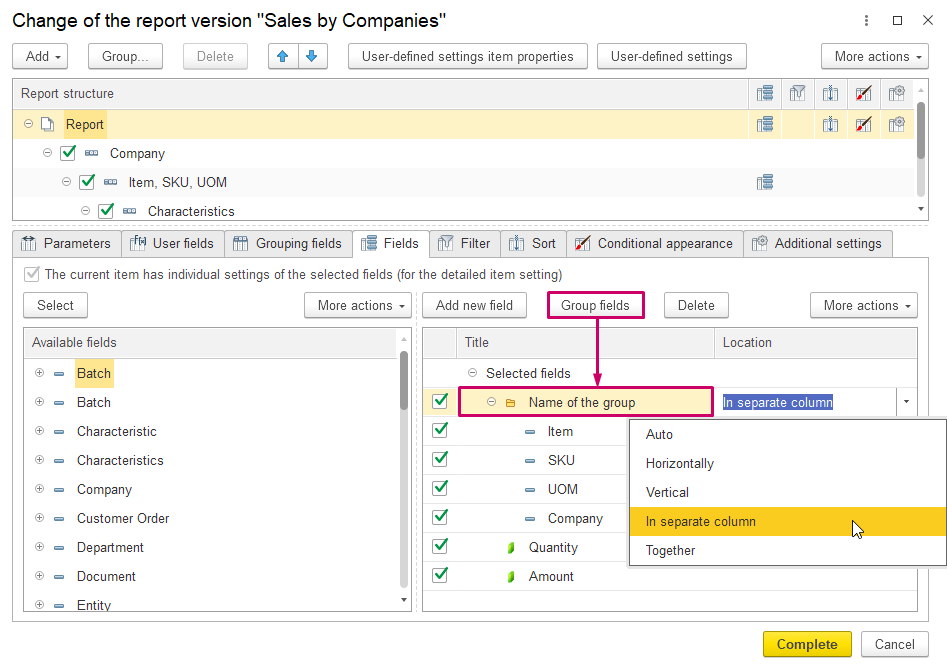The height and width of the screenshot is (667, 947).
Task: Click the Location dropdown arrow
Action: (906, 402)
